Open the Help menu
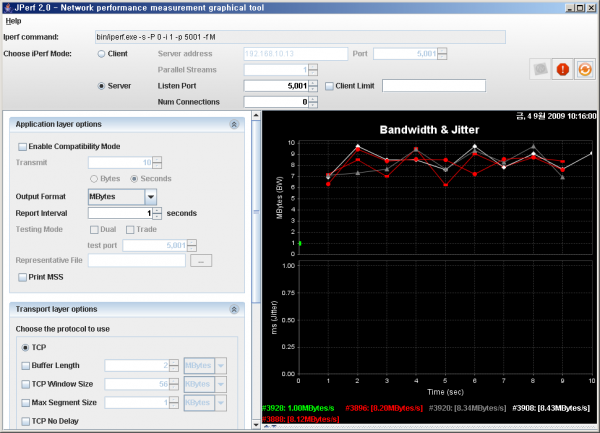This screenshot has width=600, height=433. tap(13, 21)
